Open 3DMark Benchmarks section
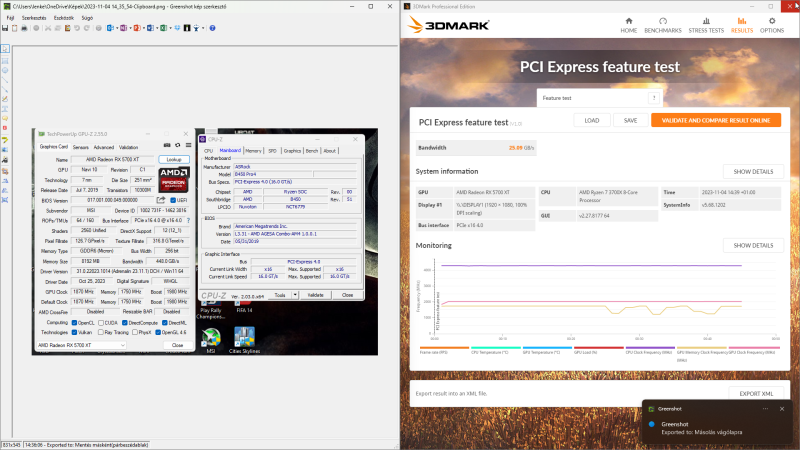 click(663, 25)
